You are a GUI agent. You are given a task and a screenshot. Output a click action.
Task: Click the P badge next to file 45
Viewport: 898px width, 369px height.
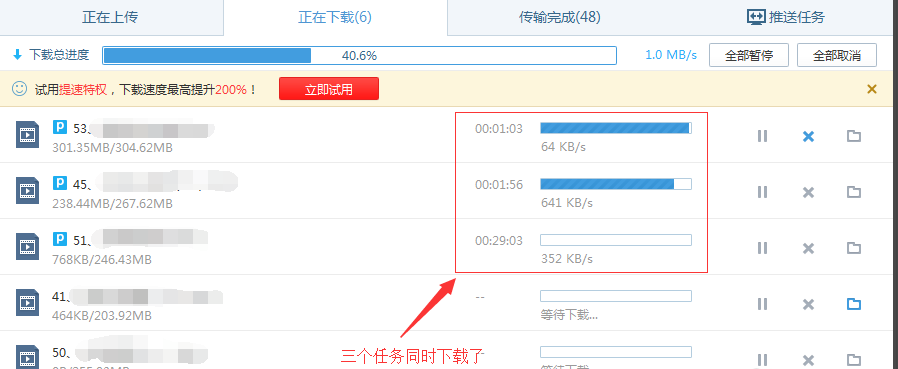(60, 183)
